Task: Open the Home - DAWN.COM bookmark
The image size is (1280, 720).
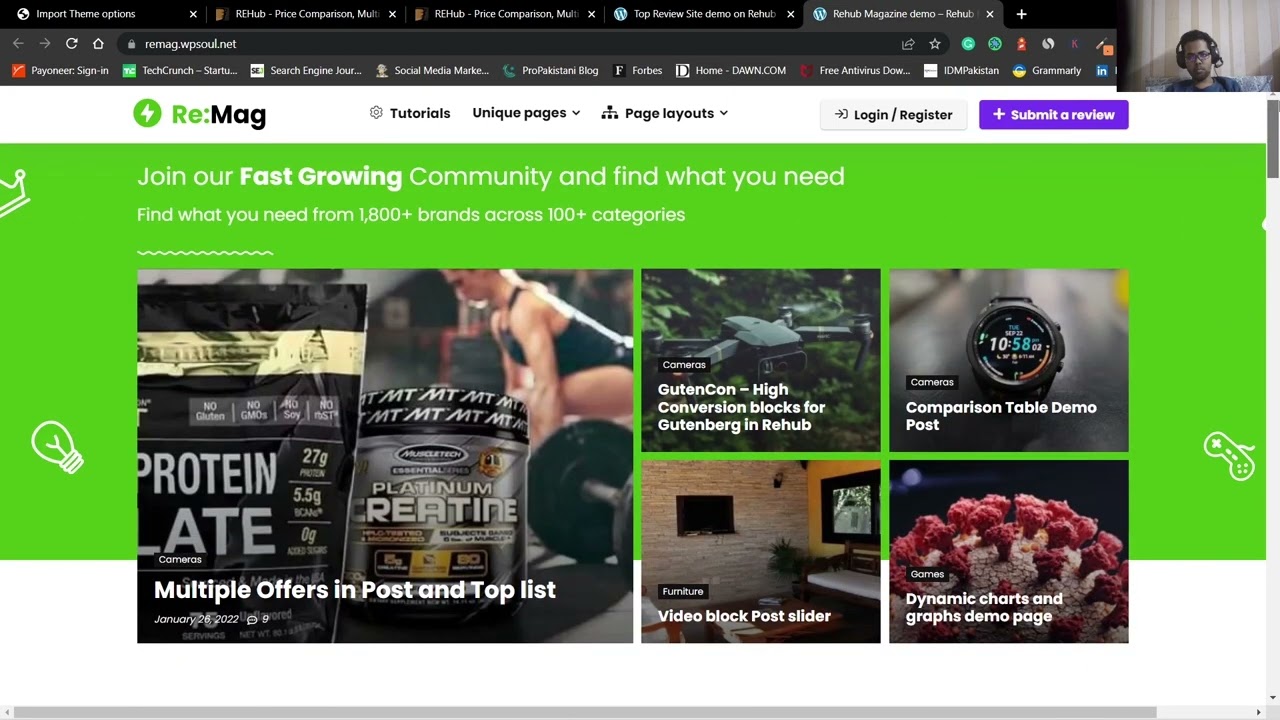Action: coord(731,71)
